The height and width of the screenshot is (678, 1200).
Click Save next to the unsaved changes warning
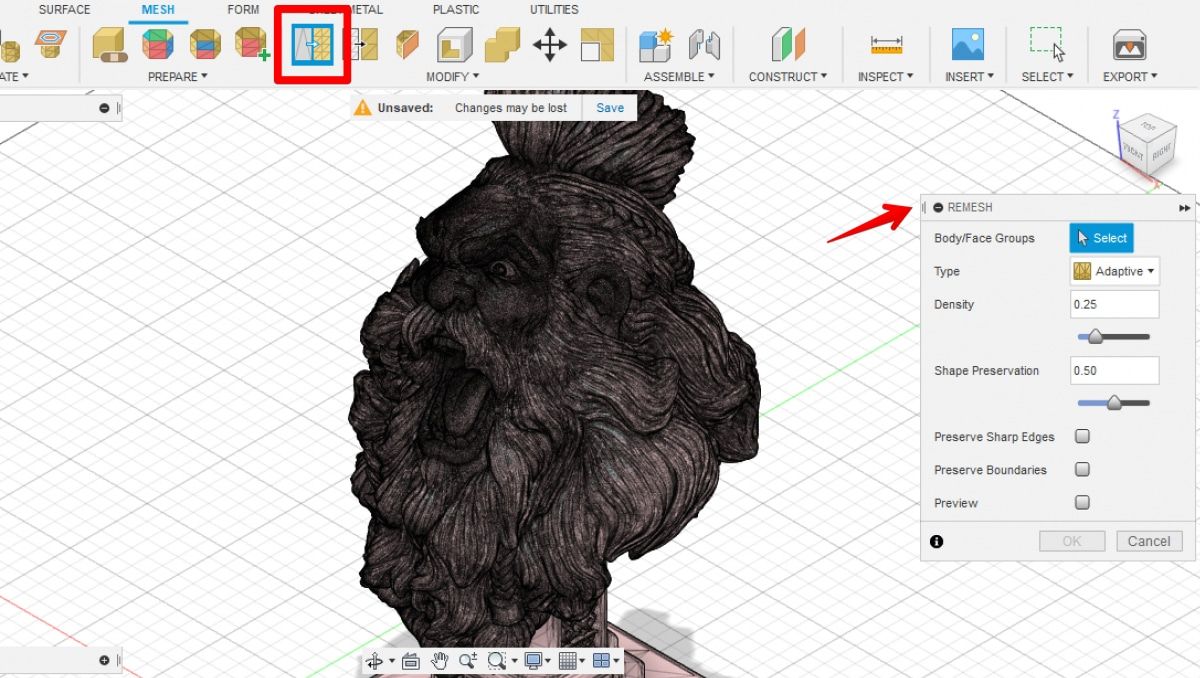[609, 107]
